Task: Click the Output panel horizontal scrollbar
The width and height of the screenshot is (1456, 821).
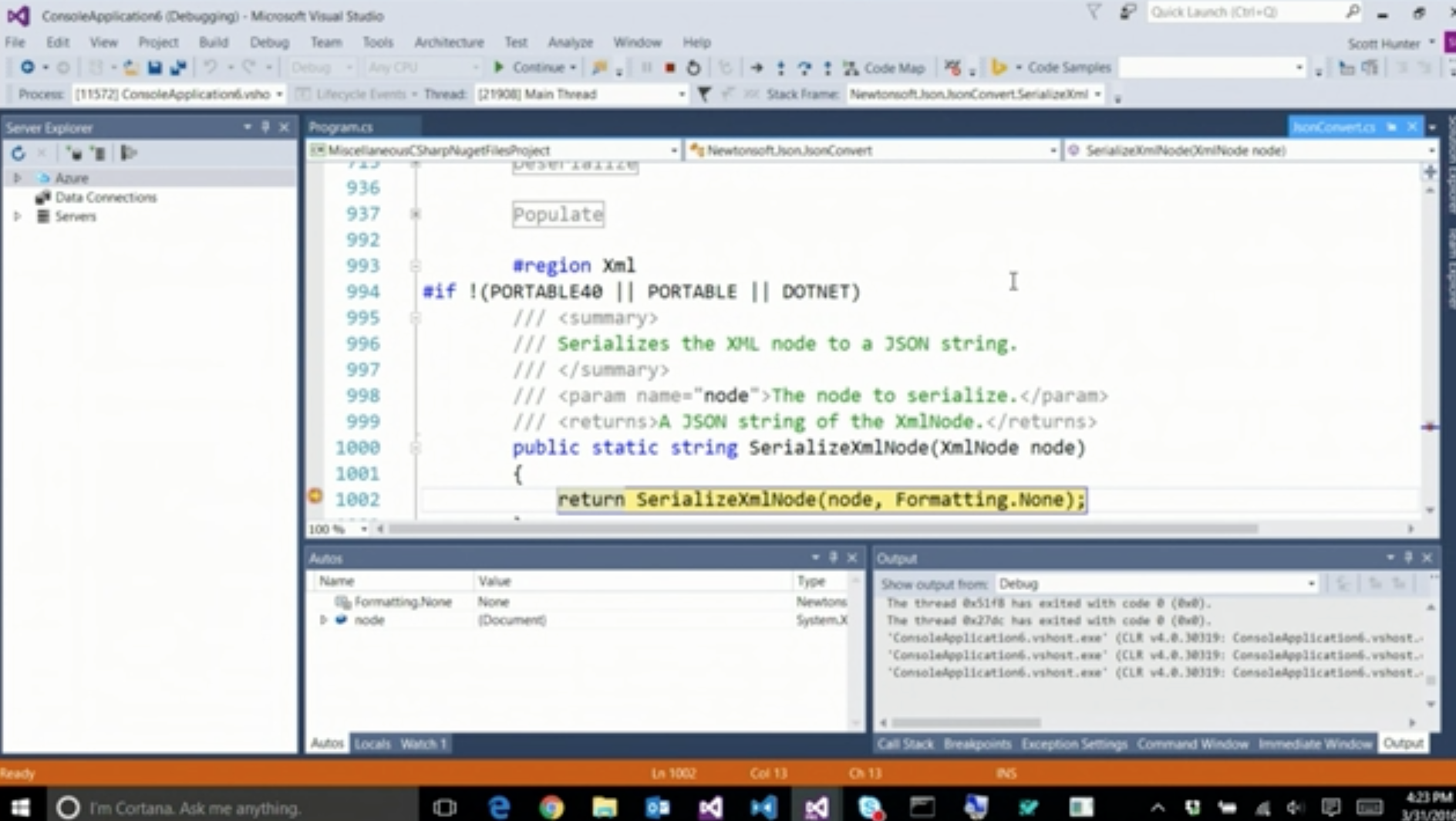Action: (966, 723)
